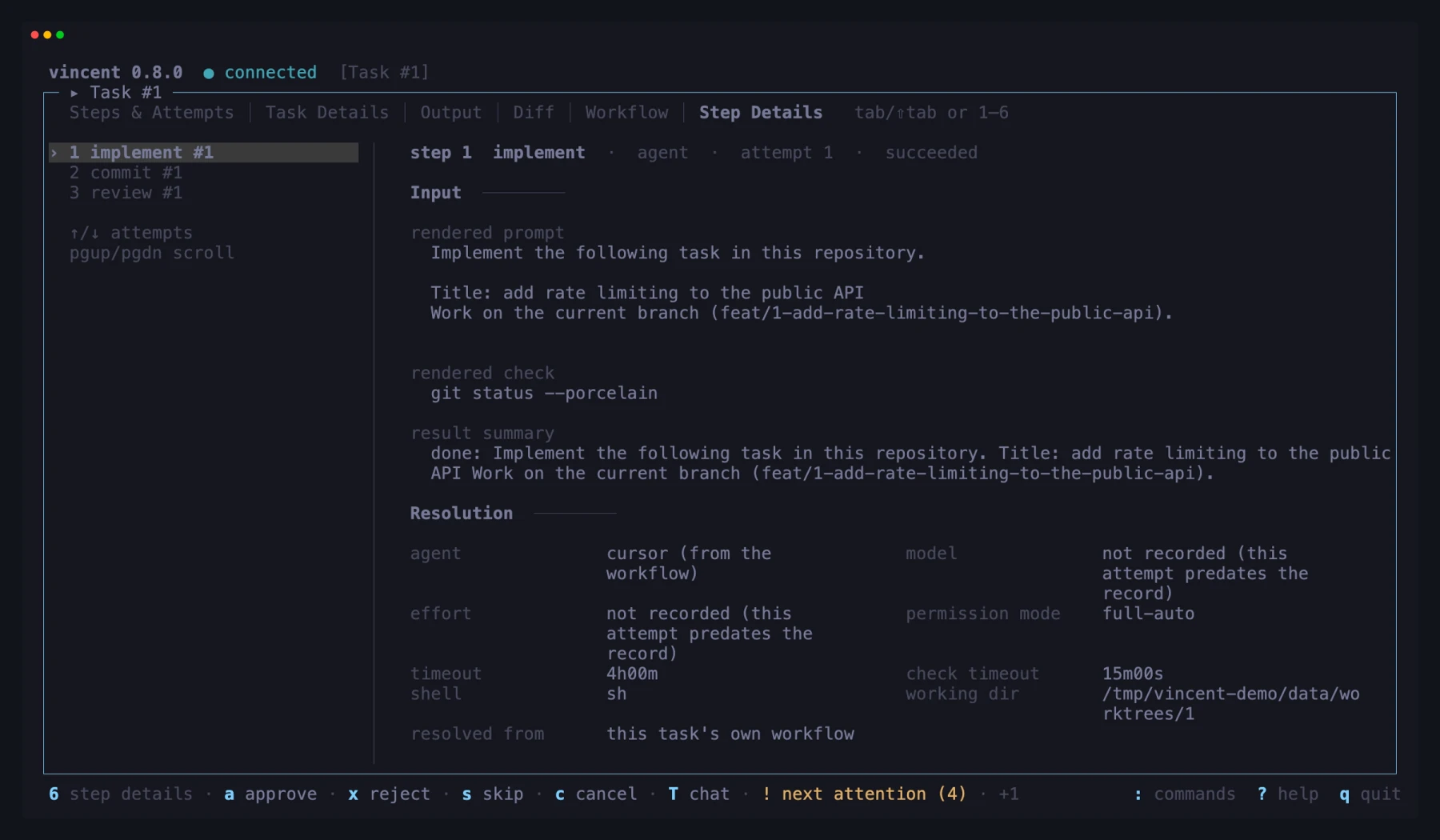Click the working dir path value
This screenshot has height=840, width=1440.
(1230, 704)
